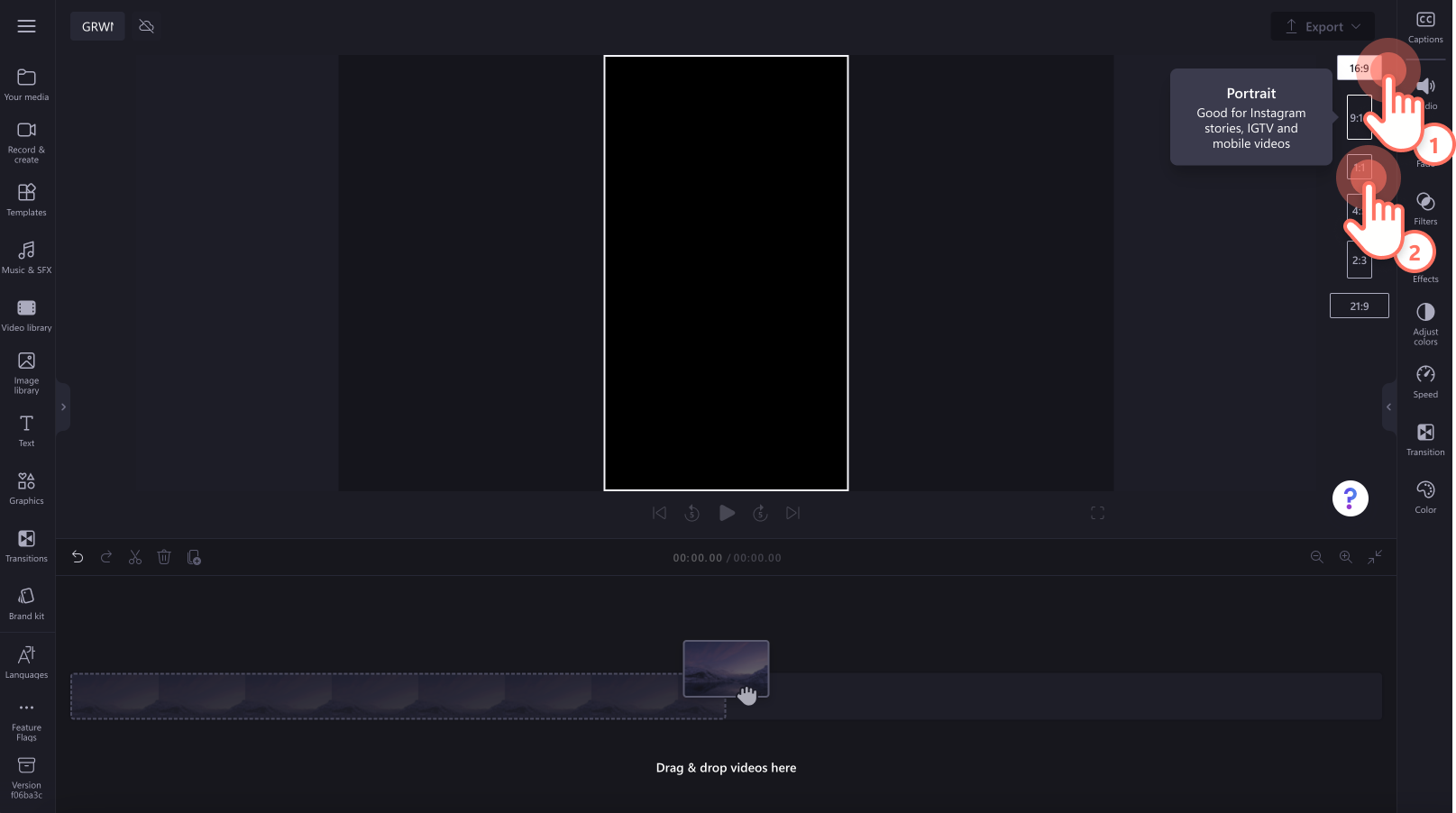This screenshot has width=1456, height=813.
Task: Redo the last action
Action: (x=106, y=558)
